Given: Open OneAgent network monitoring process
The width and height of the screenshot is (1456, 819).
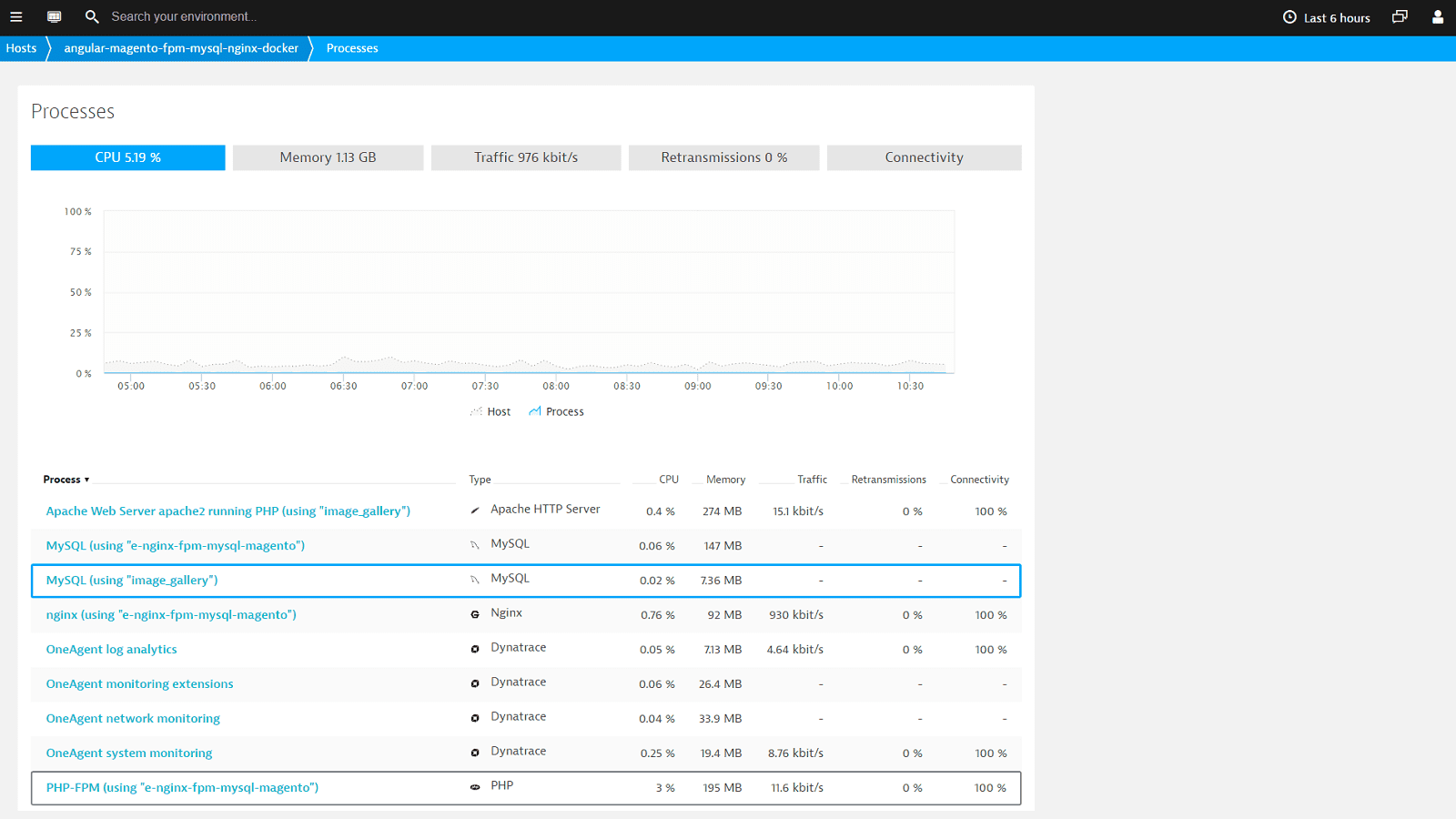Looking at the screenshot, I should point(133,719).
